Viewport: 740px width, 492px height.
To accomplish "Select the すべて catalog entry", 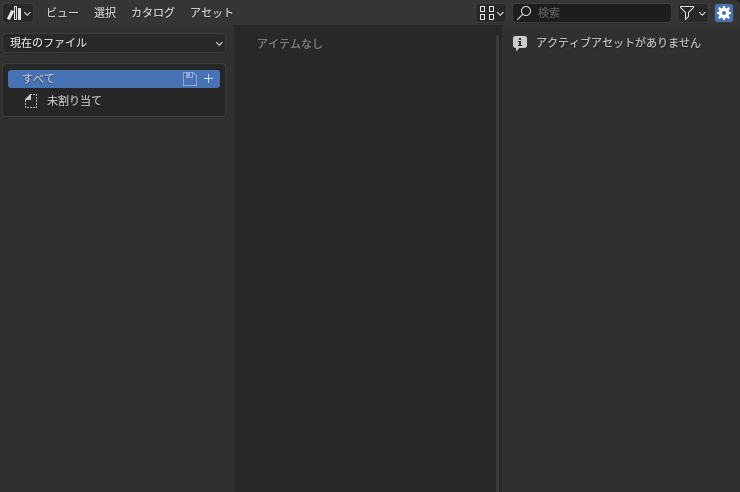I will [x=90, y=79].
